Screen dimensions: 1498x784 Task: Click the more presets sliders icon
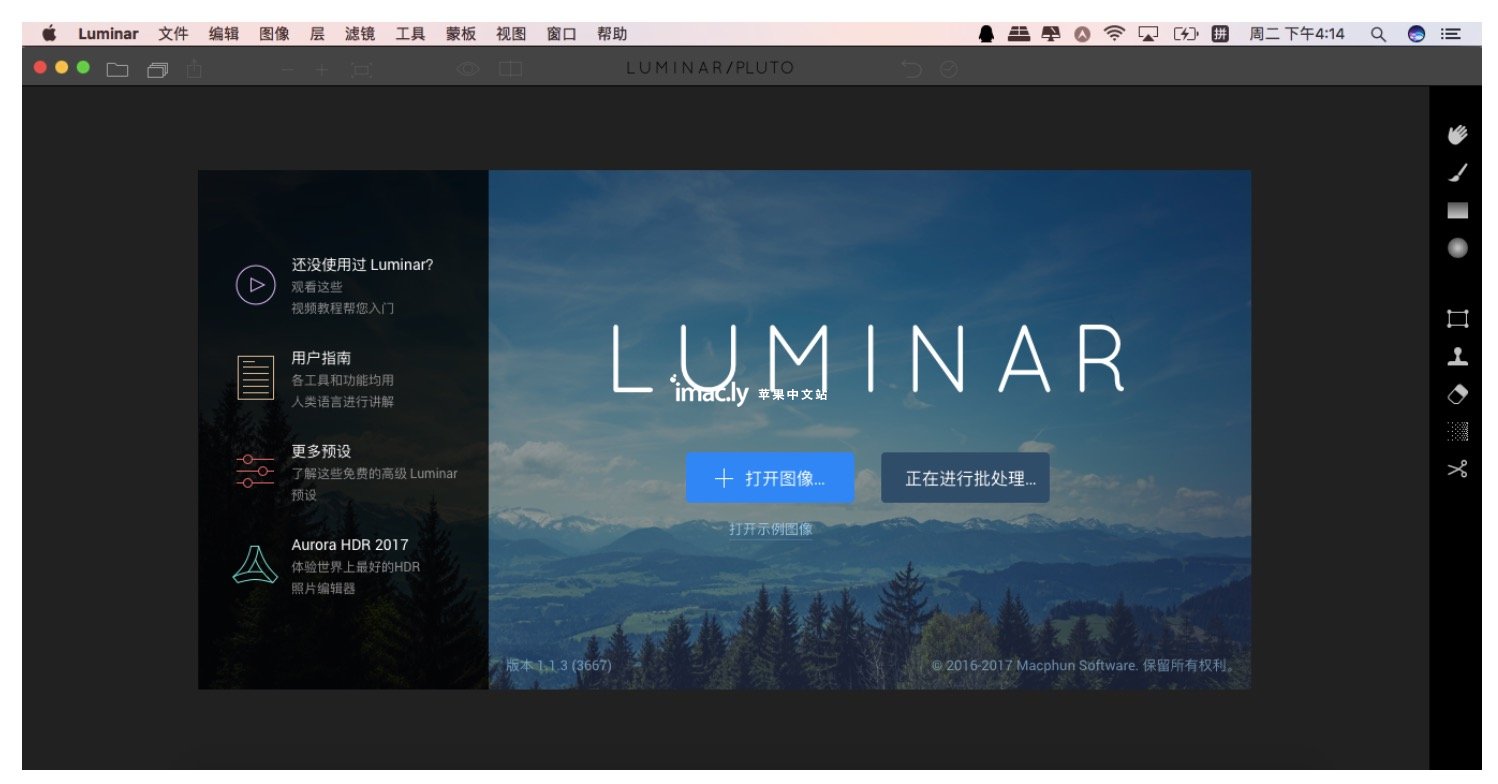coord(255,470)
